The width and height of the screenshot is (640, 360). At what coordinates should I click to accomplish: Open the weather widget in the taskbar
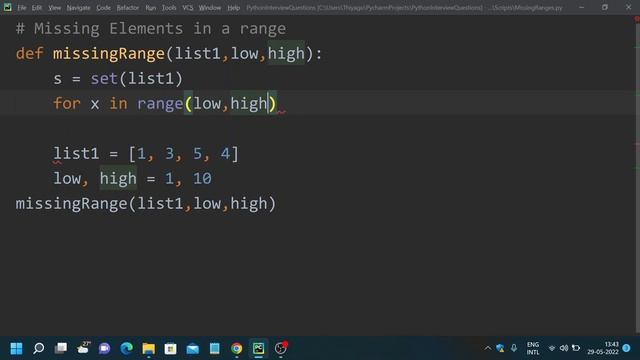click(83, 348)
